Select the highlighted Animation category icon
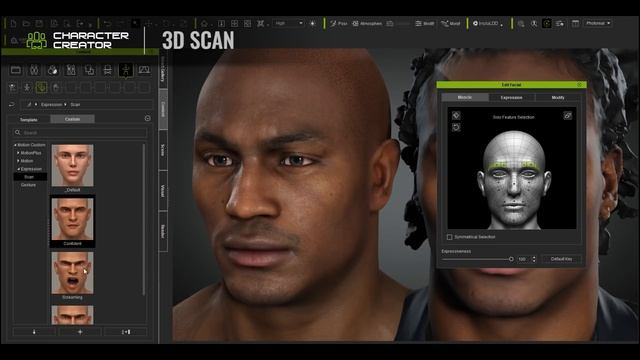The width and height of the screenshot is (640, 360). coord(126,70)
